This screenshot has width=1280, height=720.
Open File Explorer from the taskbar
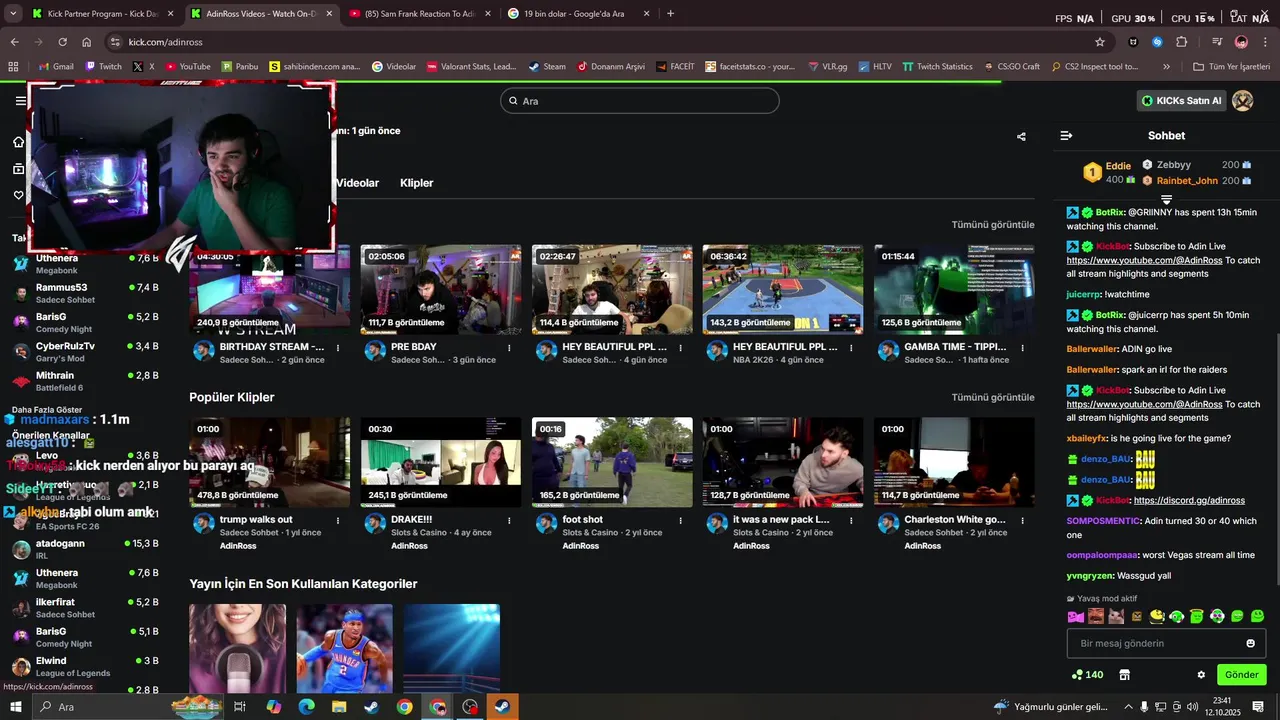339,707
